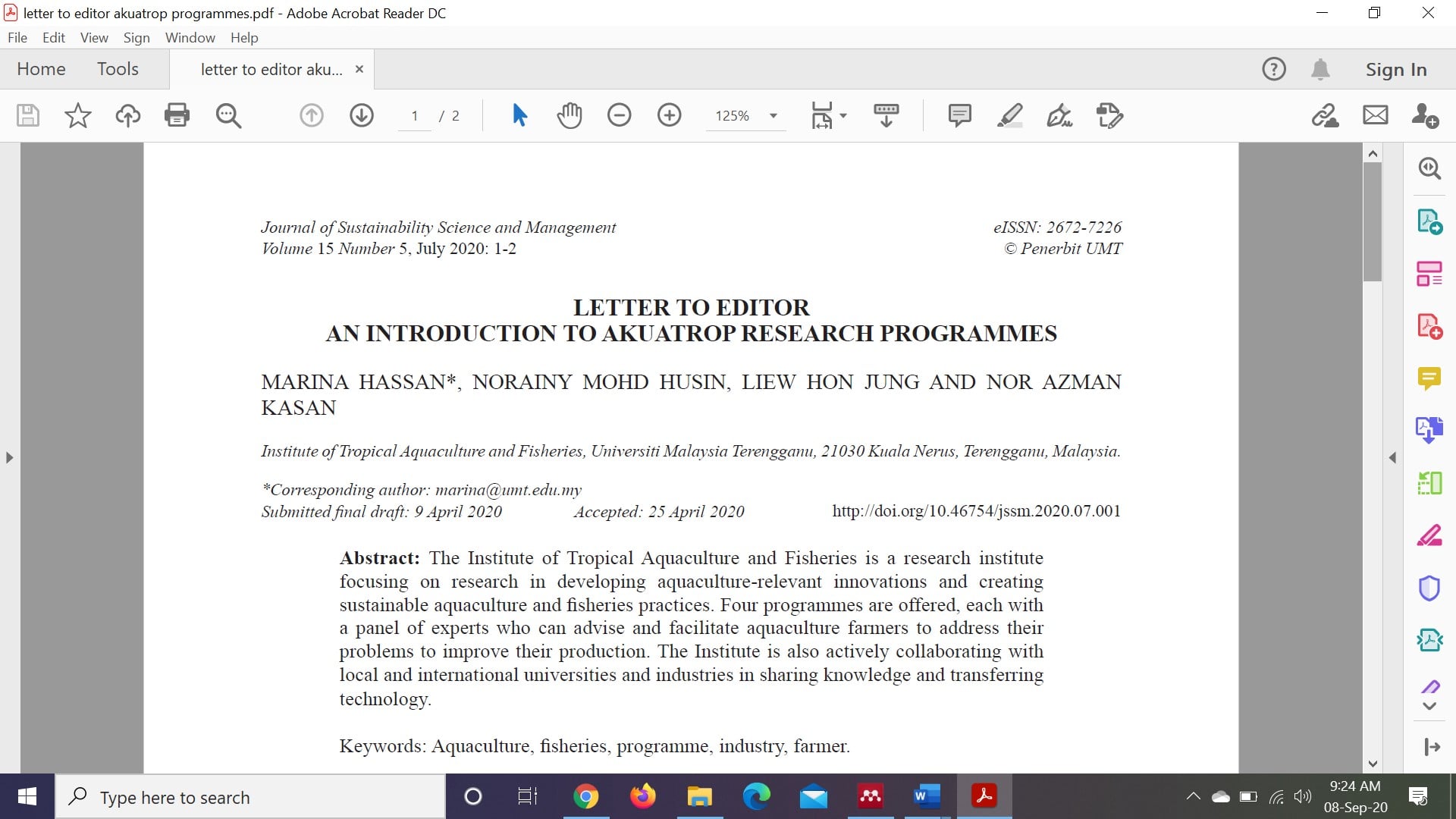
Task: Click the Sign In button
Action: tap(1396, 70)
